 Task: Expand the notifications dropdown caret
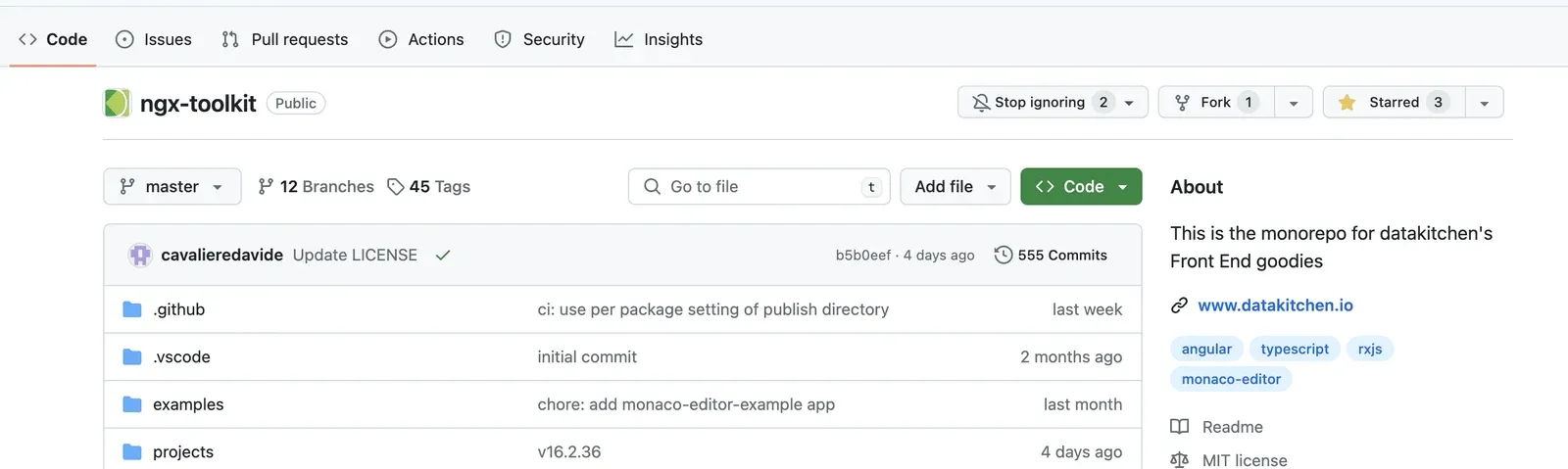(1130, 103)
